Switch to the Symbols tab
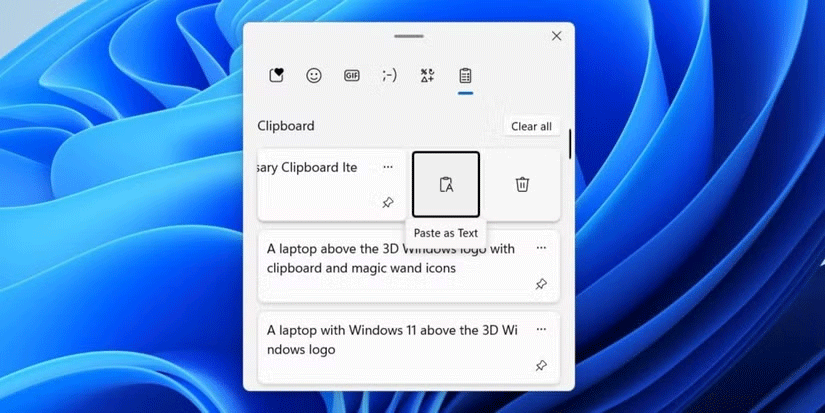 coord(427,76)
